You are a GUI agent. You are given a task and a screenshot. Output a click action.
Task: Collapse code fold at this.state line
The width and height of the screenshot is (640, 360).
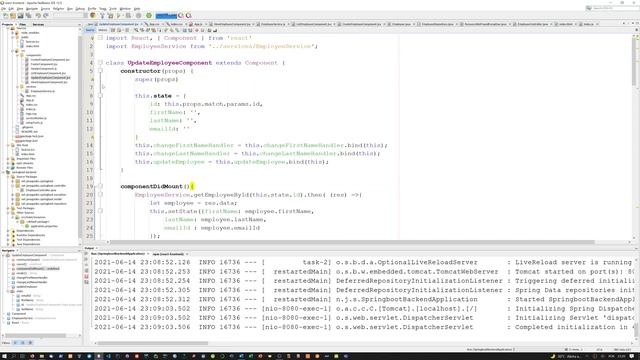point(100,96)
